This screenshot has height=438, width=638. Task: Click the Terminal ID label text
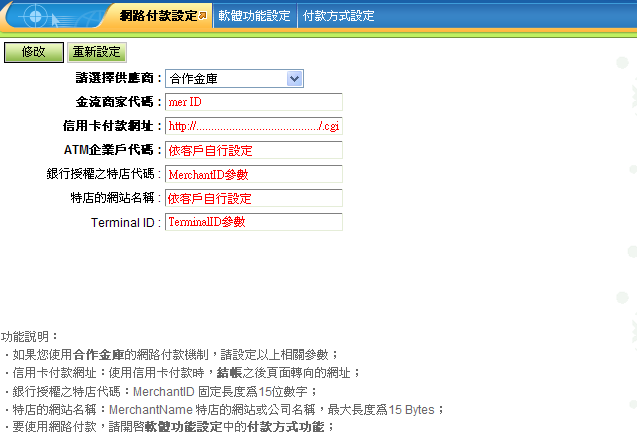124,222
